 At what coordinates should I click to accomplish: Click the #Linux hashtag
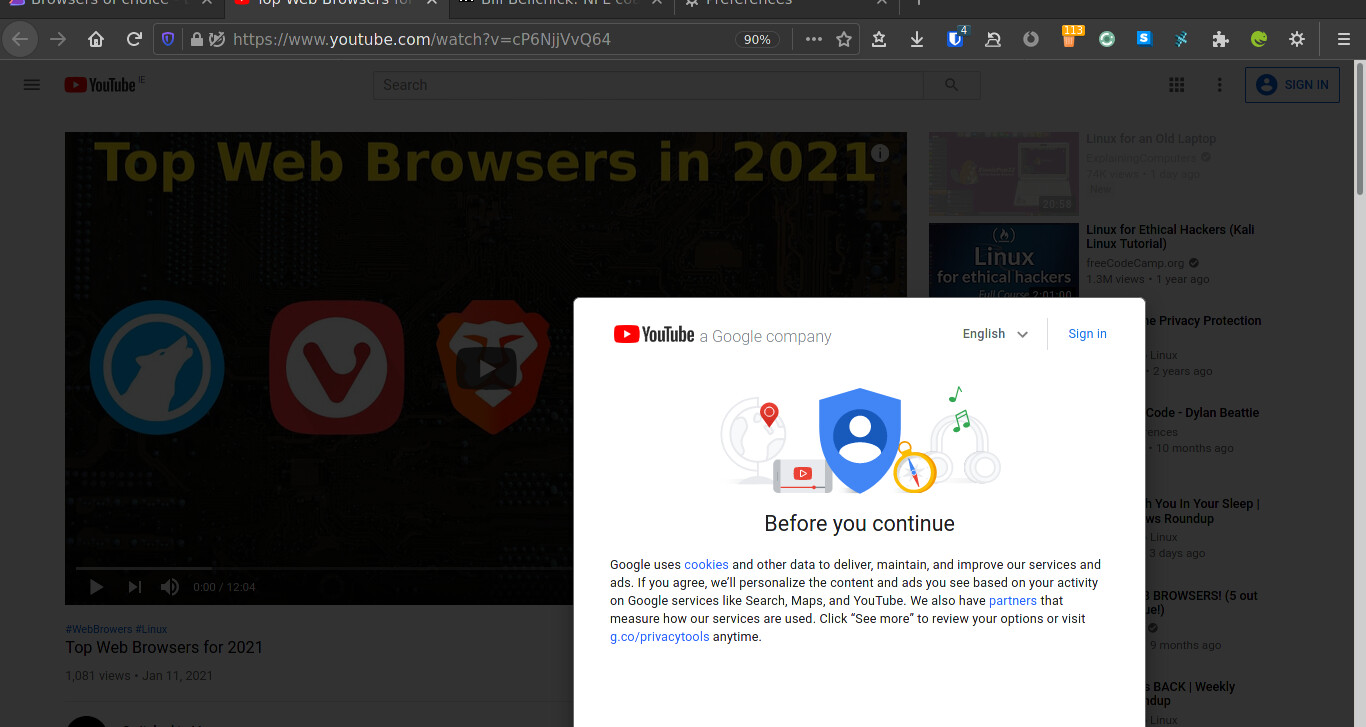click(x=151, y=629)
